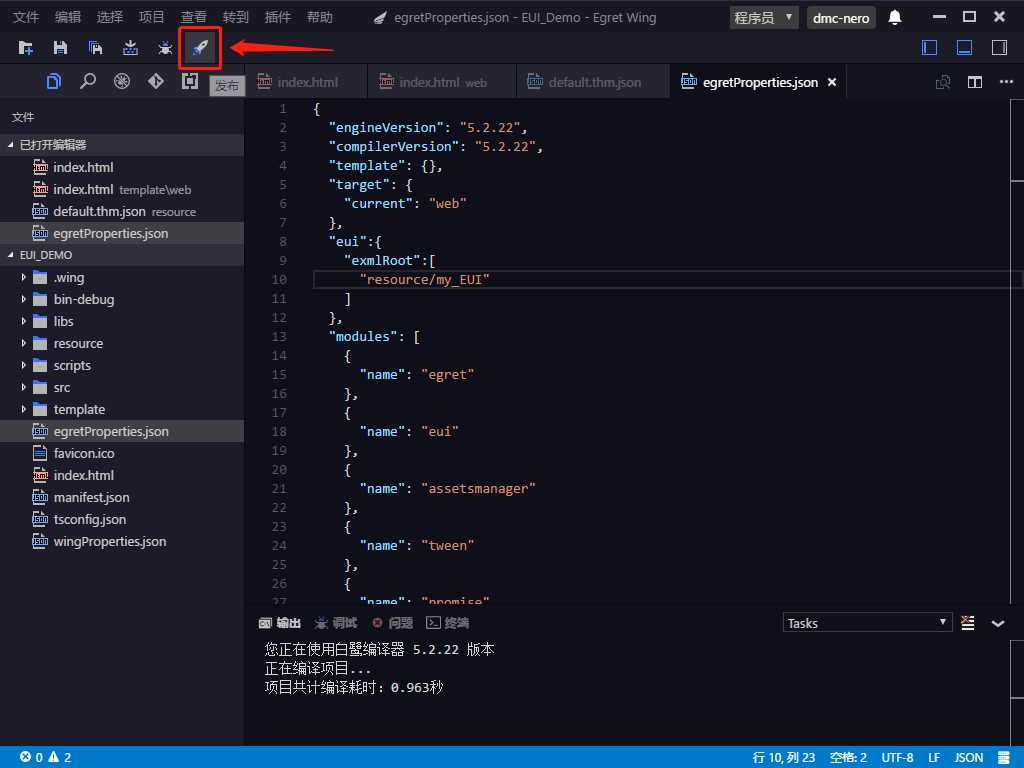Open notifications bell
This screenshot has height=768, width=1024.
point(895,18)
